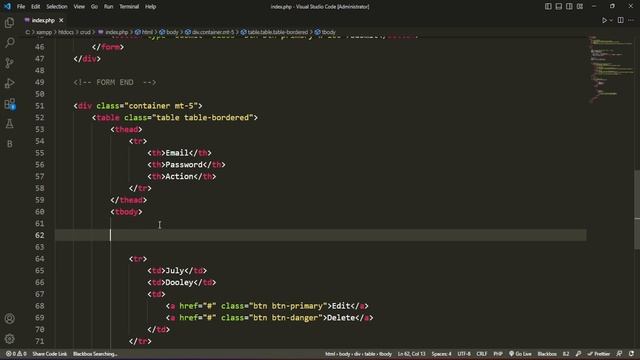Image resolution: width=640 pixels, height=360 pixels.
Task: Open the Manage gear icon
Action: (x=9, y=338)
